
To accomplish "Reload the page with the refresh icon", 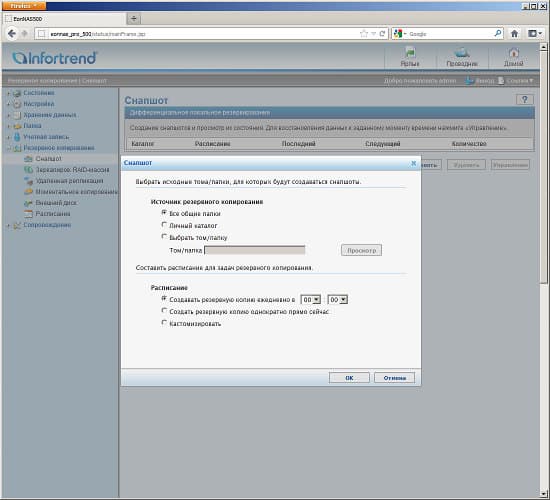I will click(382, 34).
